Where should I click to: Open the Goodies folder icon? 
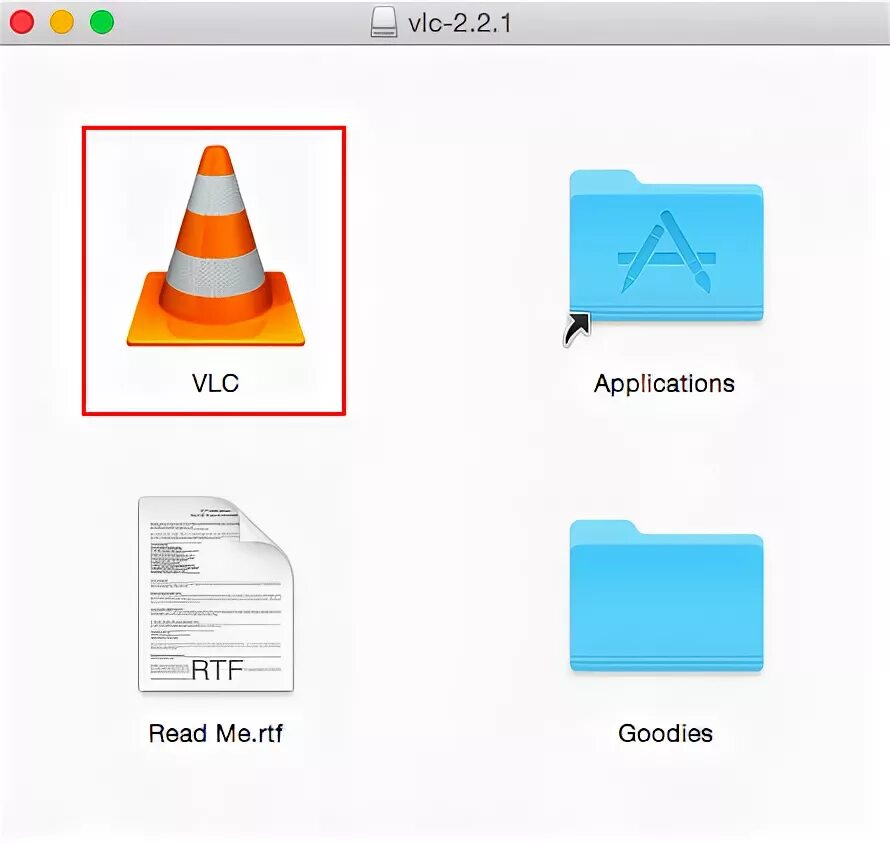tap(666, 595)
